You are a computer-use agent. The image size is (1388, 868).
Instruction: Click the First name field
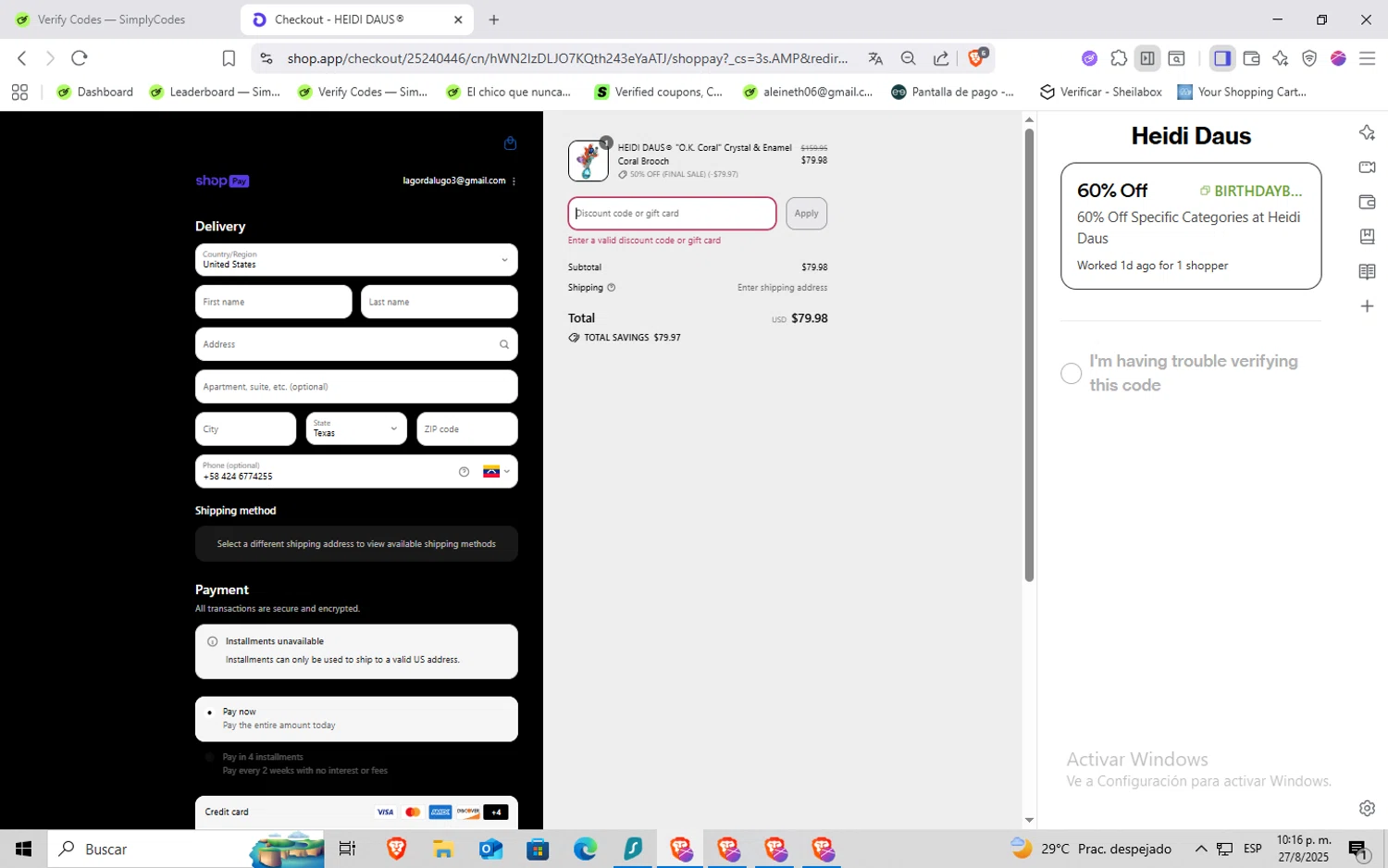[273, 302]
